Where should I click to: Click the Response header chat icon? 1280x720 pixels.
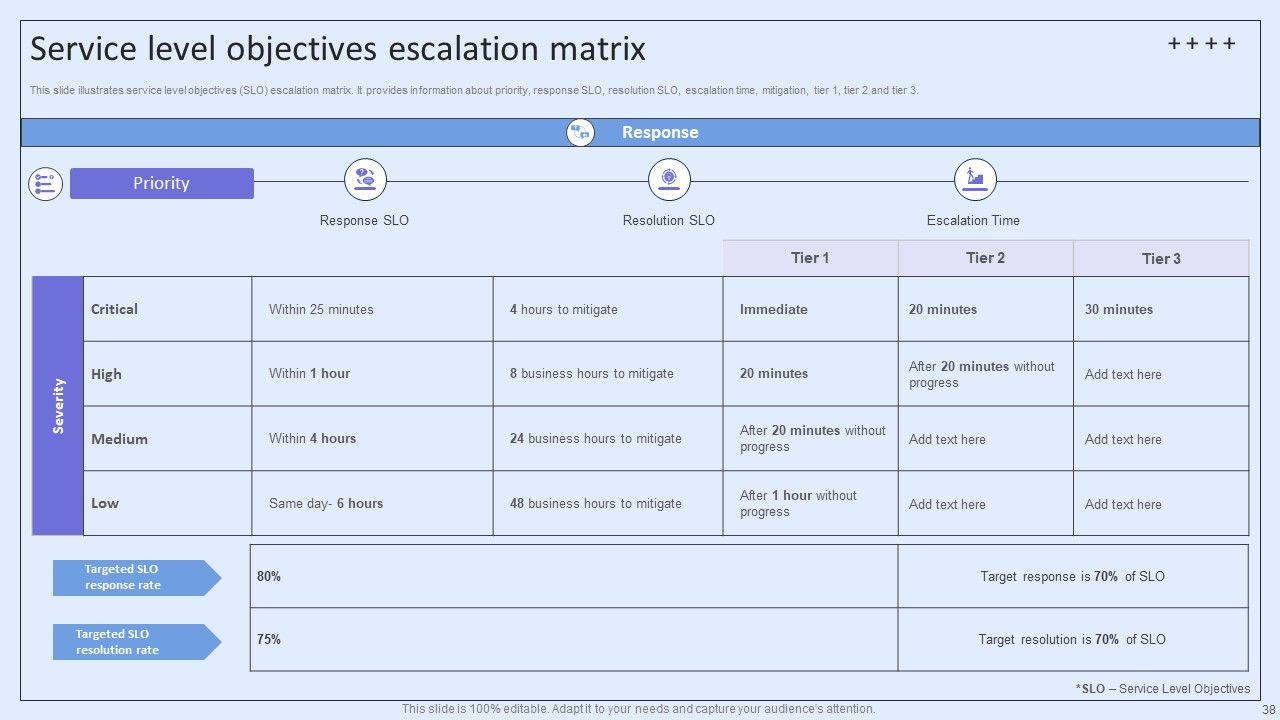[x=580, y=132]
